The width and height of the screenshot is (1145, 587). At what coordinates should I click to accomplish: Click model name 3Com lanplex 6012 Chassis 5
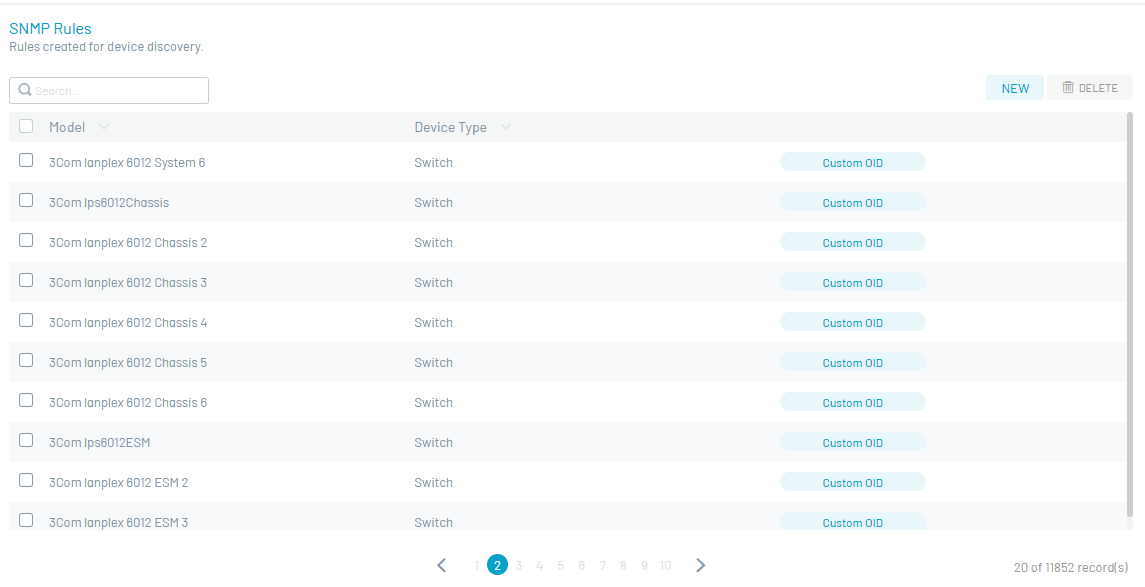click(x=128, y=362)
